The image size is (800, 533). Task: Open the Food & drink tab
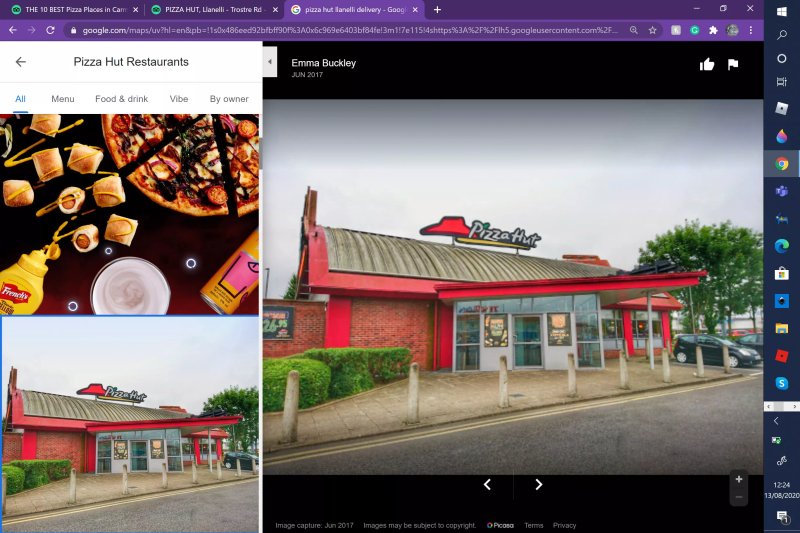pyautogui.click(x=121, y=99)
